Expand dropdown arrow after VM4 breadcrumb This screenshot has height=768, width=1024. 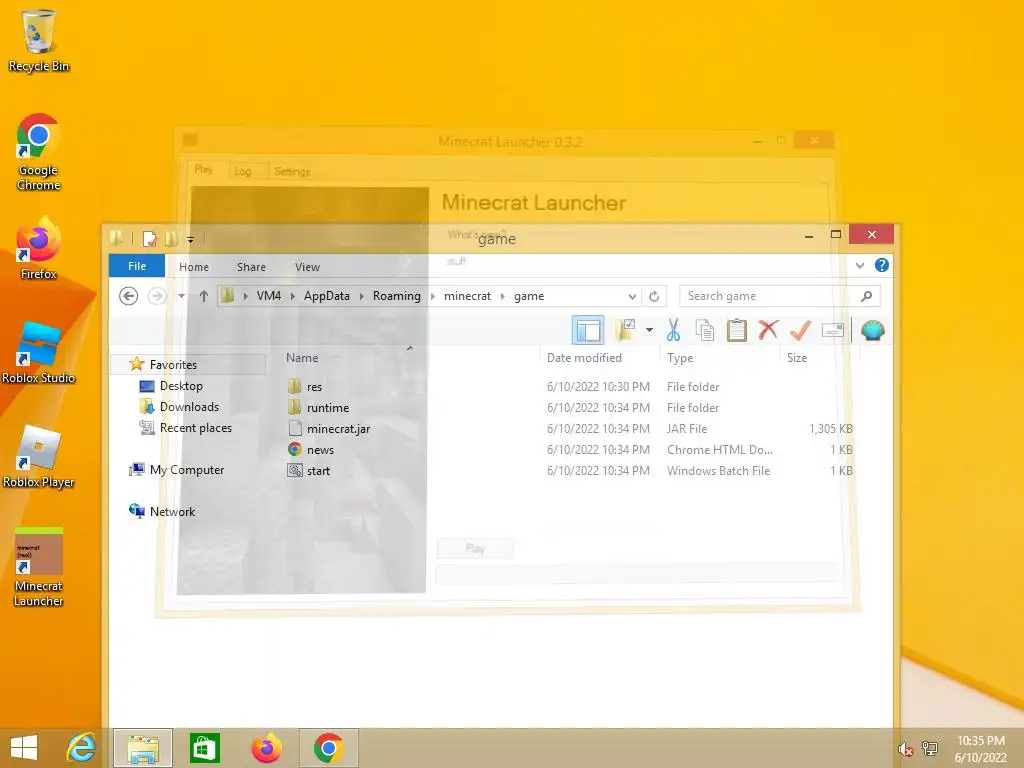[293, 296]
